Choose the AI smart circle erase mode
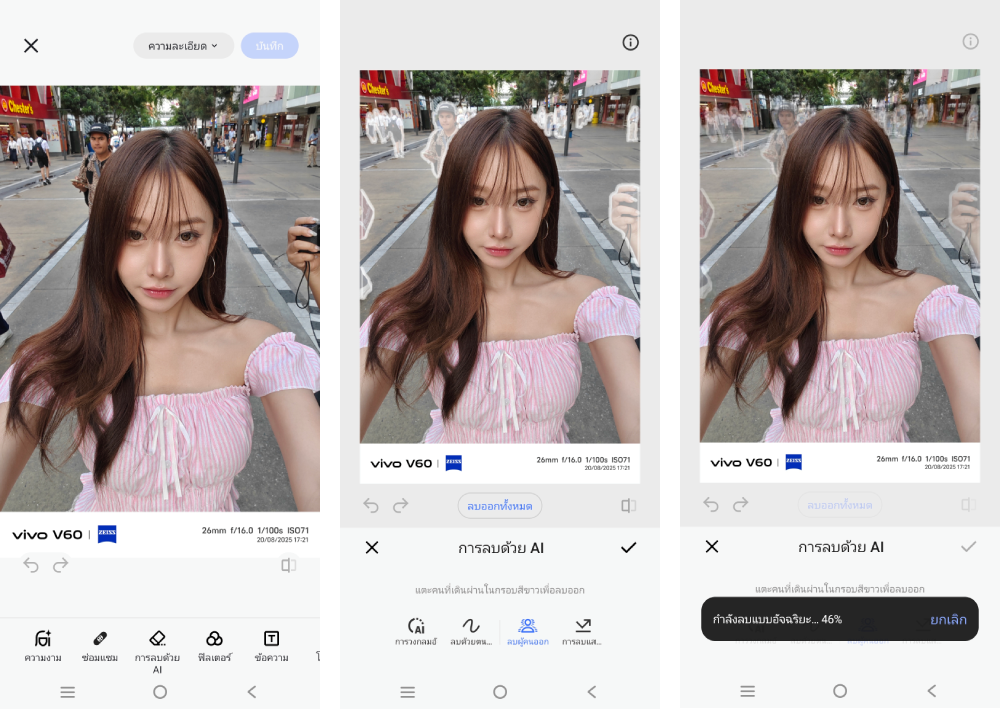 pos(416,631)
